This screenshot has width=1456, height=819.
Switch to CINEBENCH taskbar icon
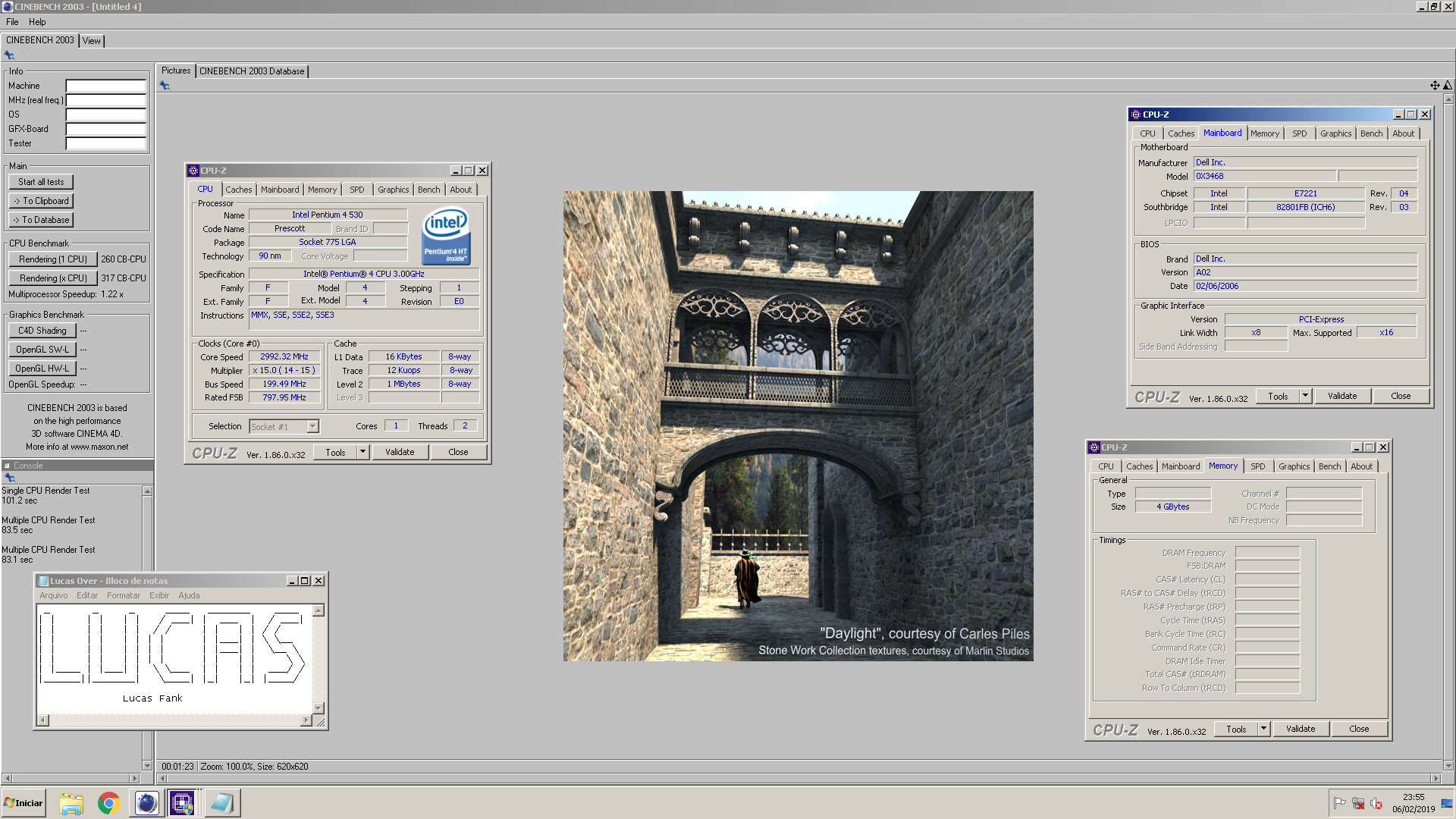[146, 803]
